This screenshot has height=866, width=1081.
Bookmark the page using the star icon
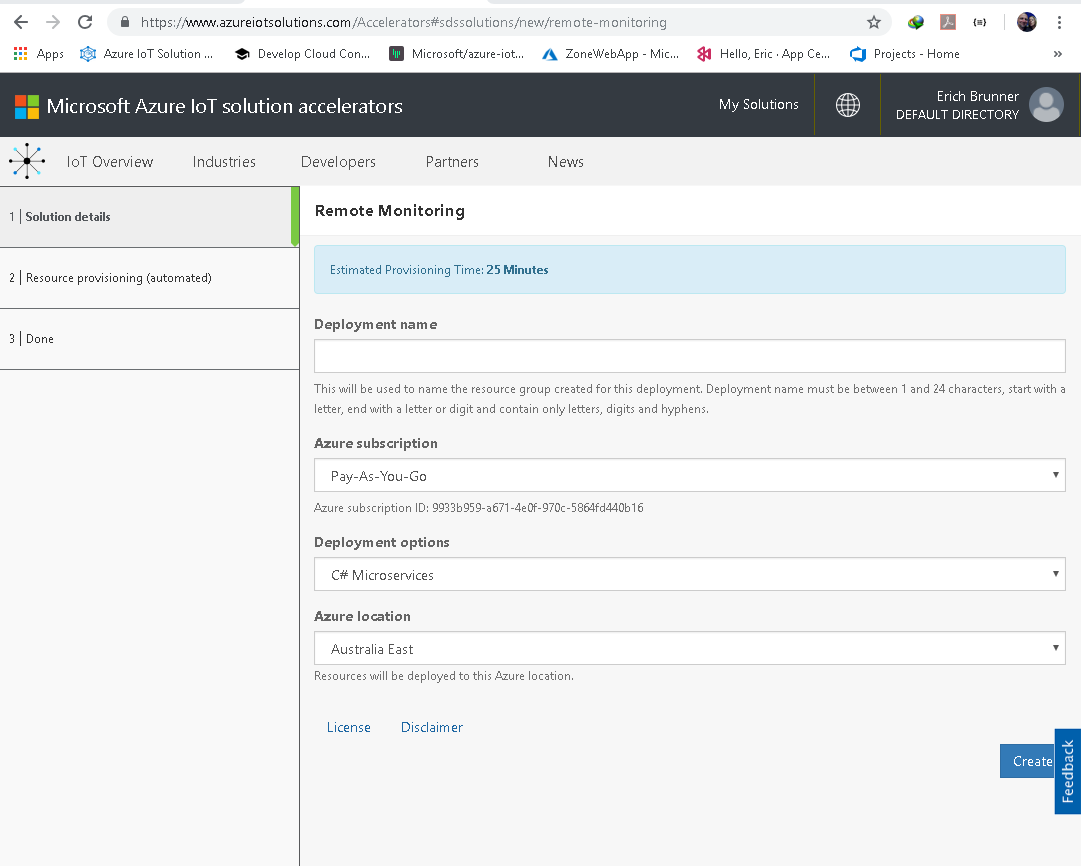[874, 21]
